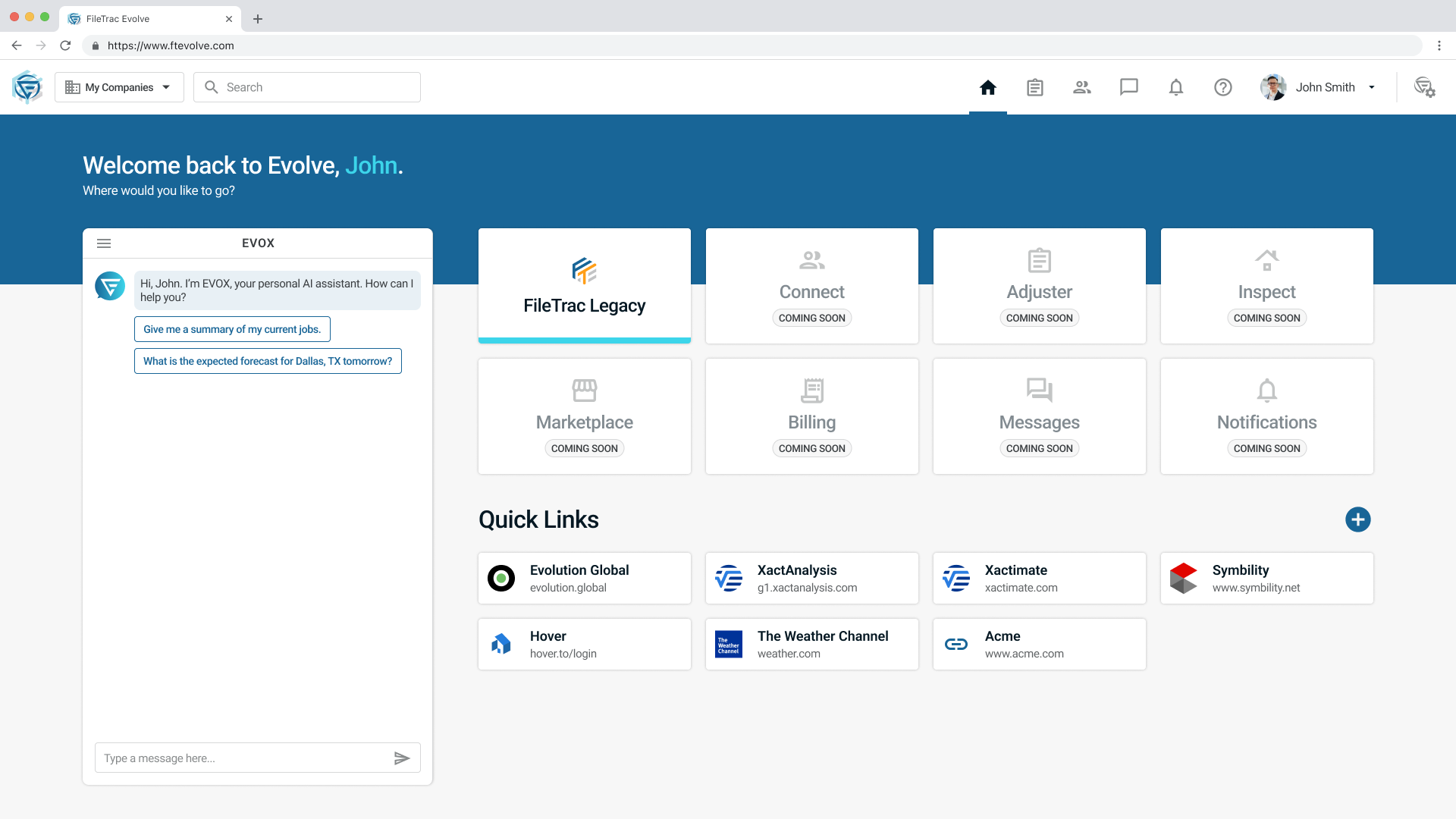1456x819 pixels.
Task: Expand the My Companies dropdown
Action: [x=118, y=86]
